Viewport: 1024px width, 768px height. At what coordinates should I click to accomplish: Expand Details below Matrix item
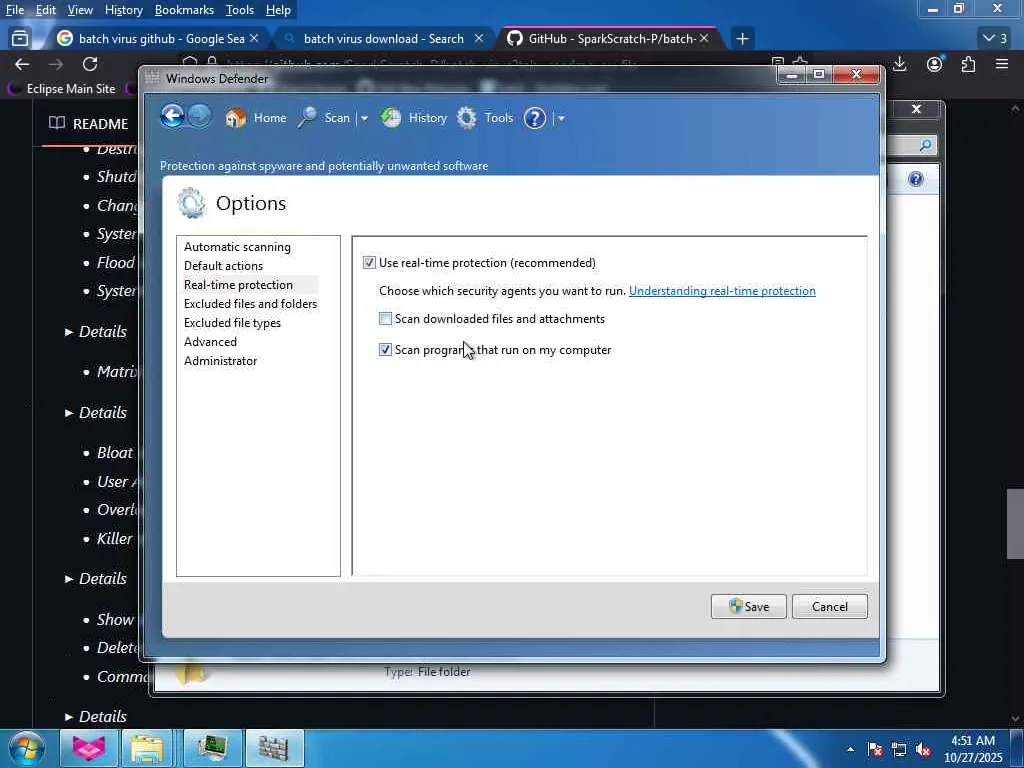(x=96, y=413)
